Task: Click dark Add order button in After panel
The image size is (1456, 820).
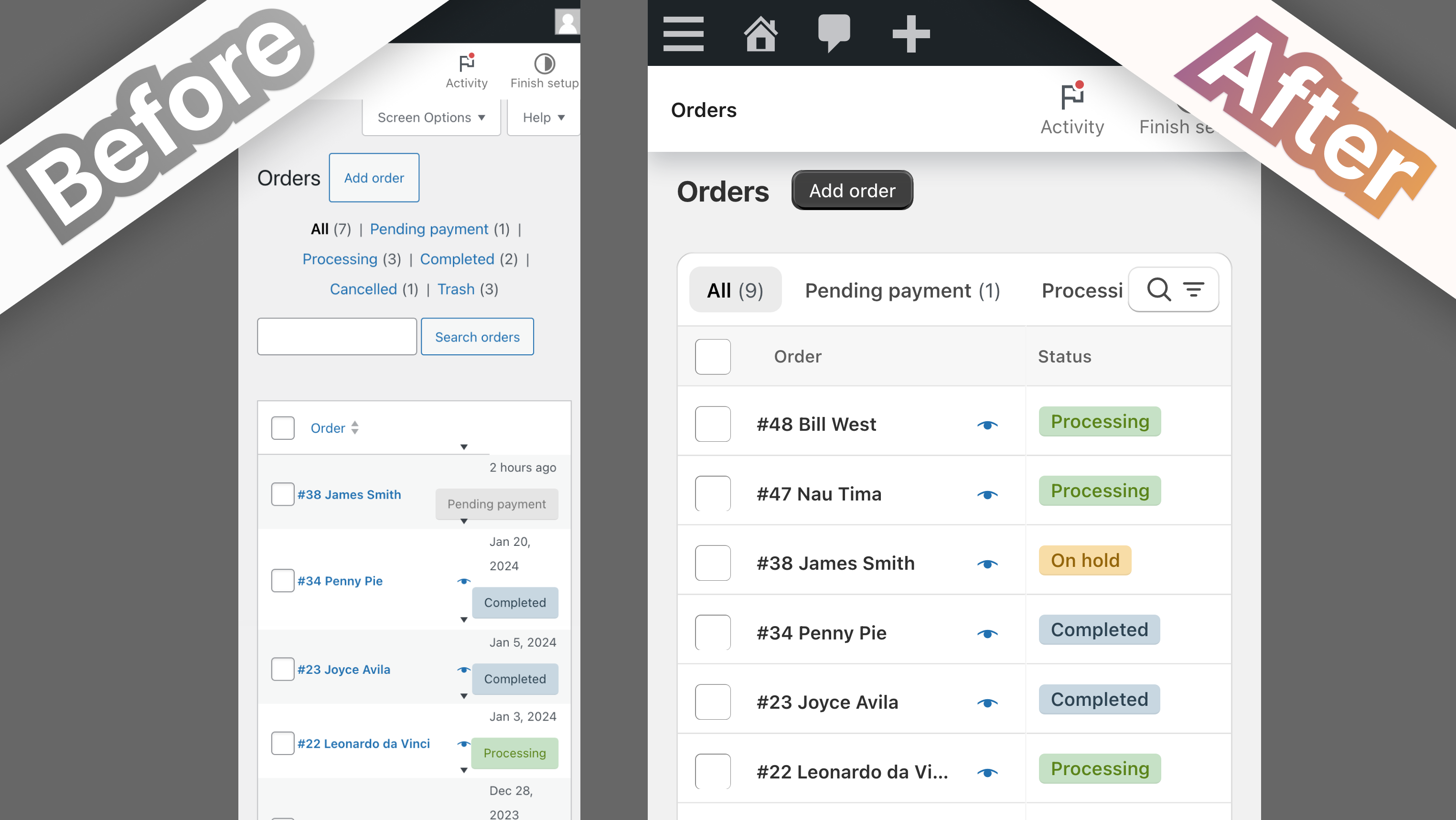Action: (852, 191)
